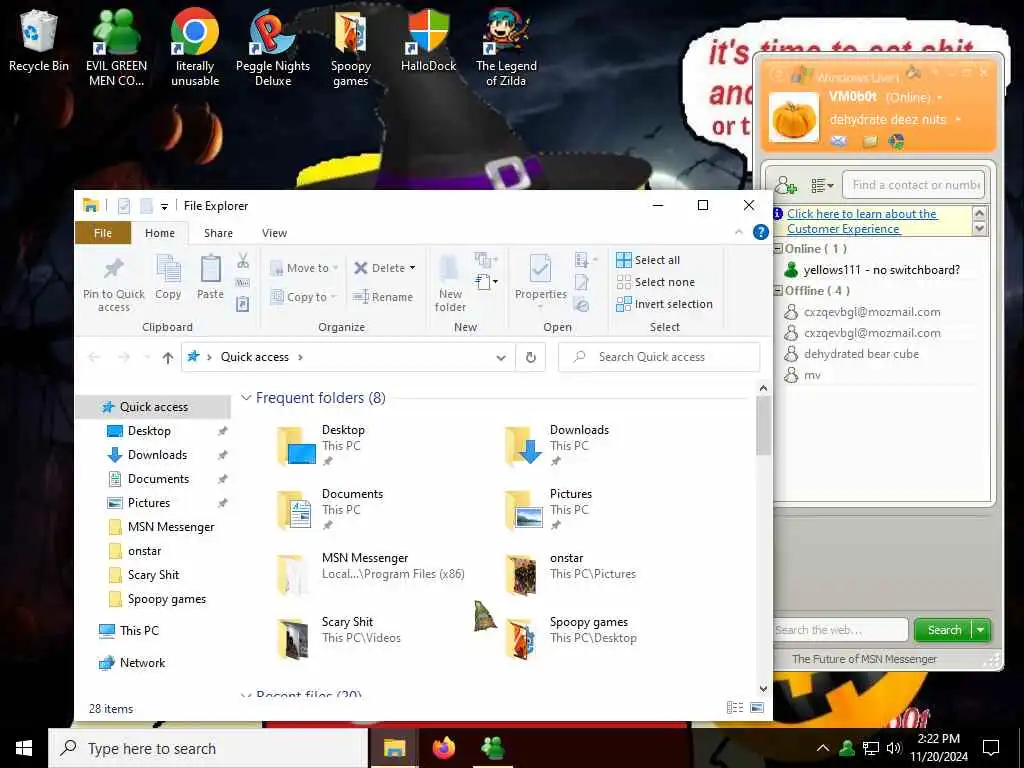Open the notification center icon
This screenshot has width=1024, height=768.
coord(991,748)
